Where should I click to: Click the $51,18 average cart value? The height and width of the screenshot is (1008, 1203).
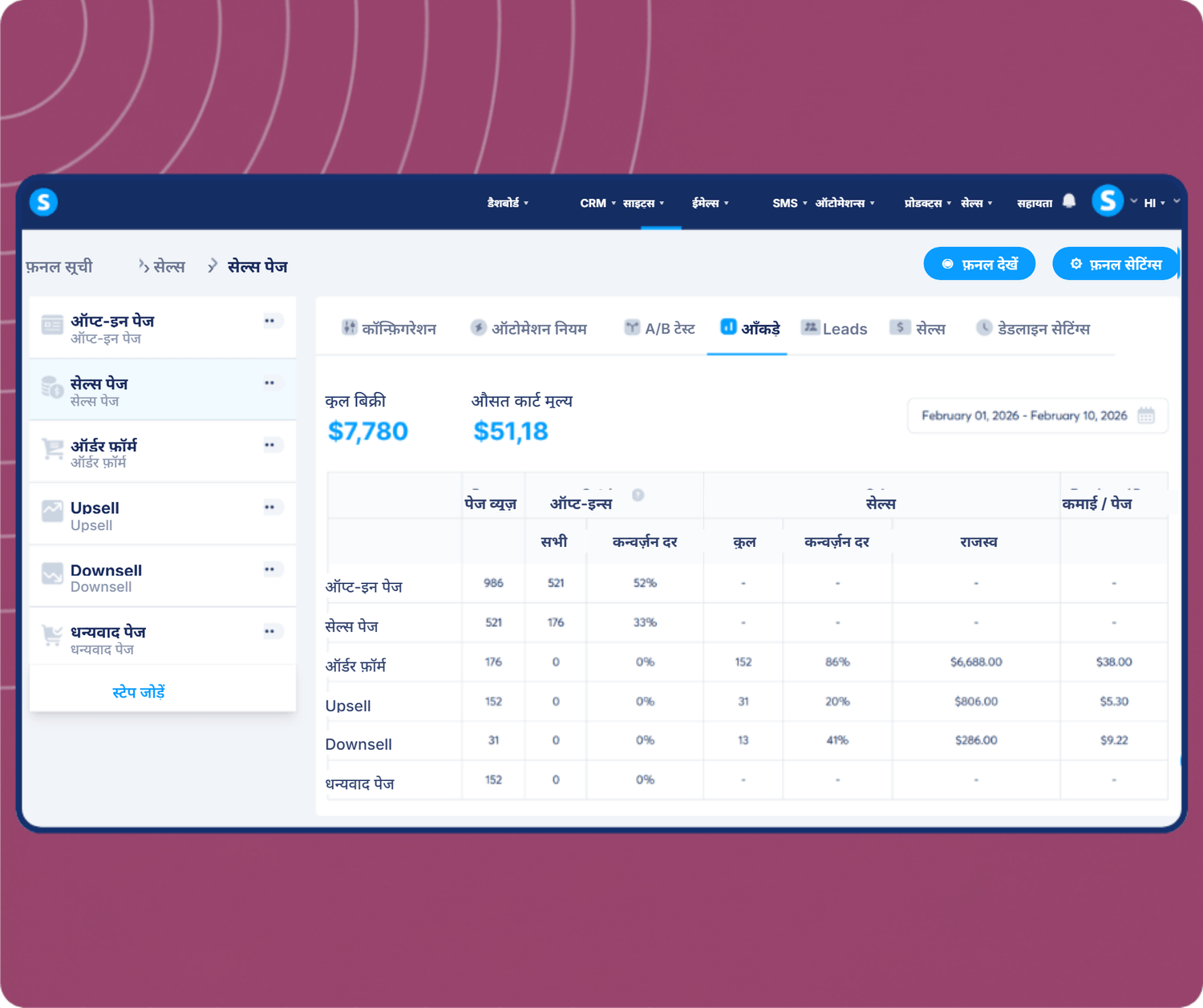511,431
